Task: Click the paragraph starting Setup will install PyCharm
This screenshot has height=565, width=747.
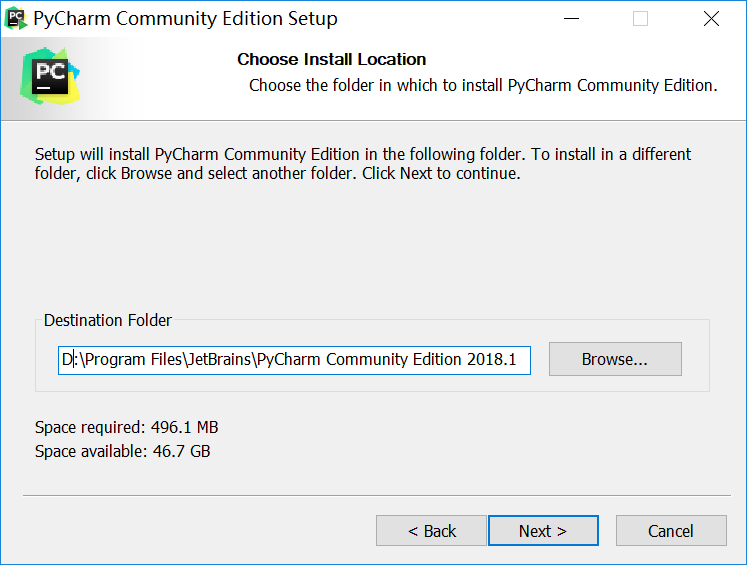Action: tap(362, 164)
